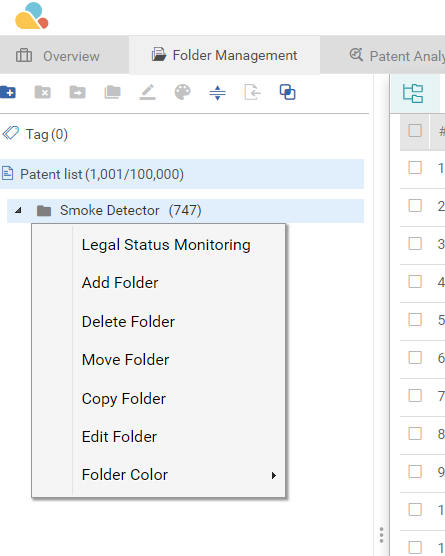
Task: Open the folder color palette icon
Action: click(x=183, y=93)
